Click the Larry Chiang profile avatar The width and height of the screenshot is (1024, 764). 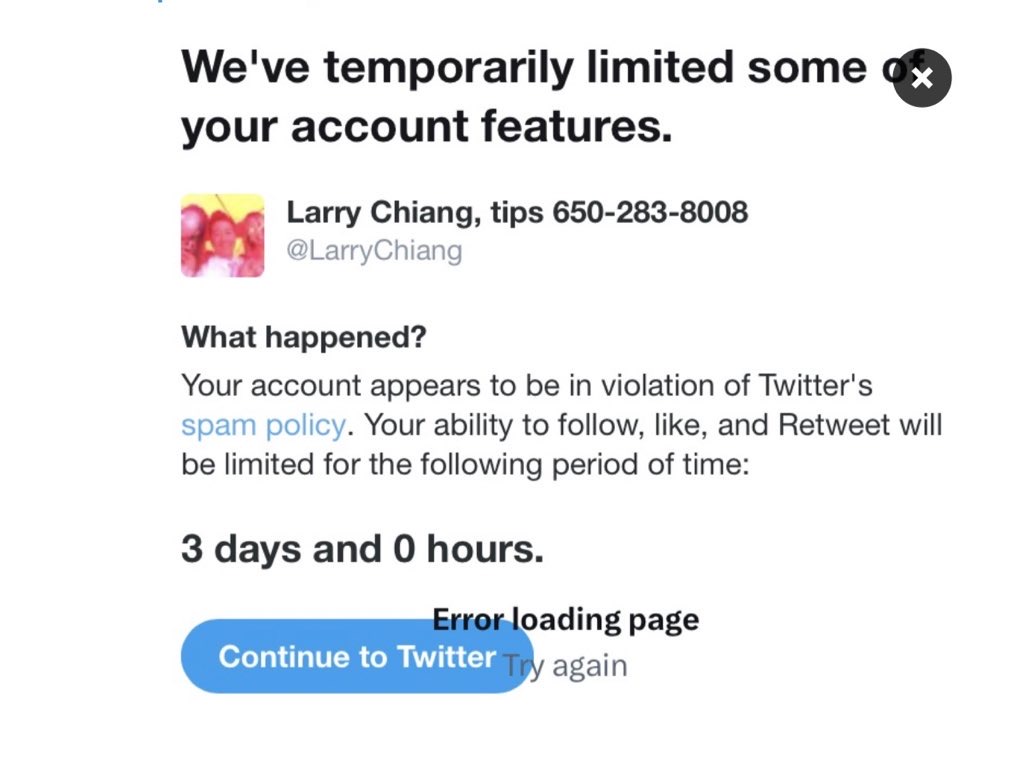coord(222,235)
